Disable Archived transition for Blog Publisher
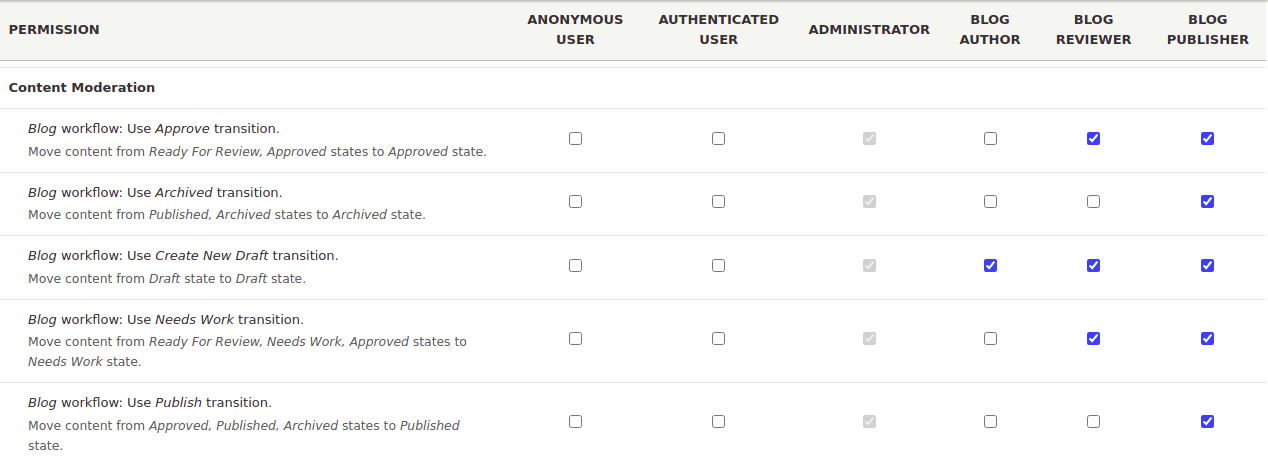Viewport: 1268px width, 465px height. pos(1207,202)
